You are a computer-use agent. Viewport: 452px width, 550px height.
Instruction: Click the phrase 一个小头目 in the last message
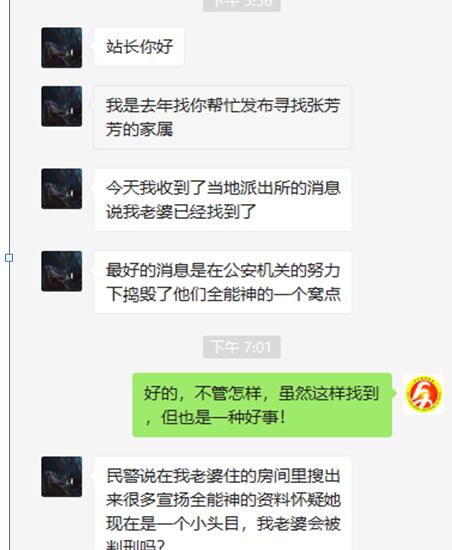tap(198, 524)
